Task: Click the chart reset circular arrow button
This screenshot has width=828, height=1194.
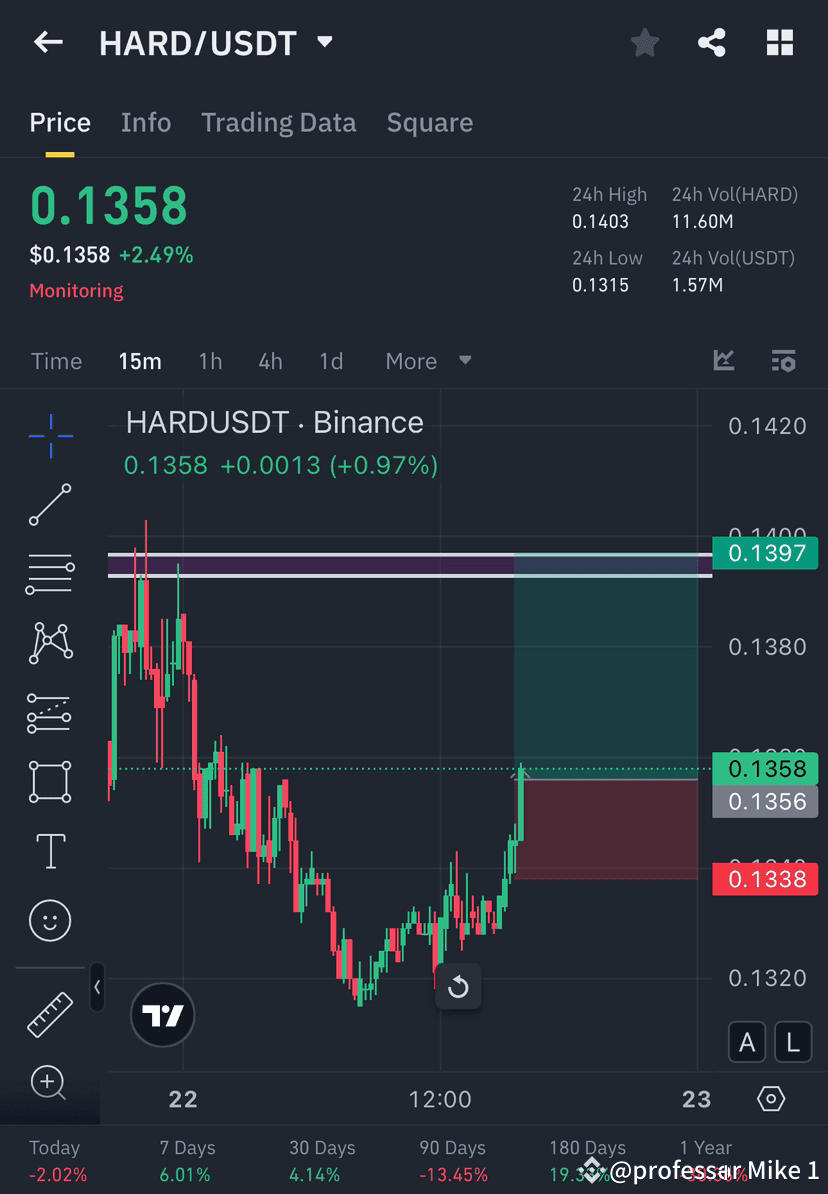Action: pyautogui.click(x=458, y=987)
